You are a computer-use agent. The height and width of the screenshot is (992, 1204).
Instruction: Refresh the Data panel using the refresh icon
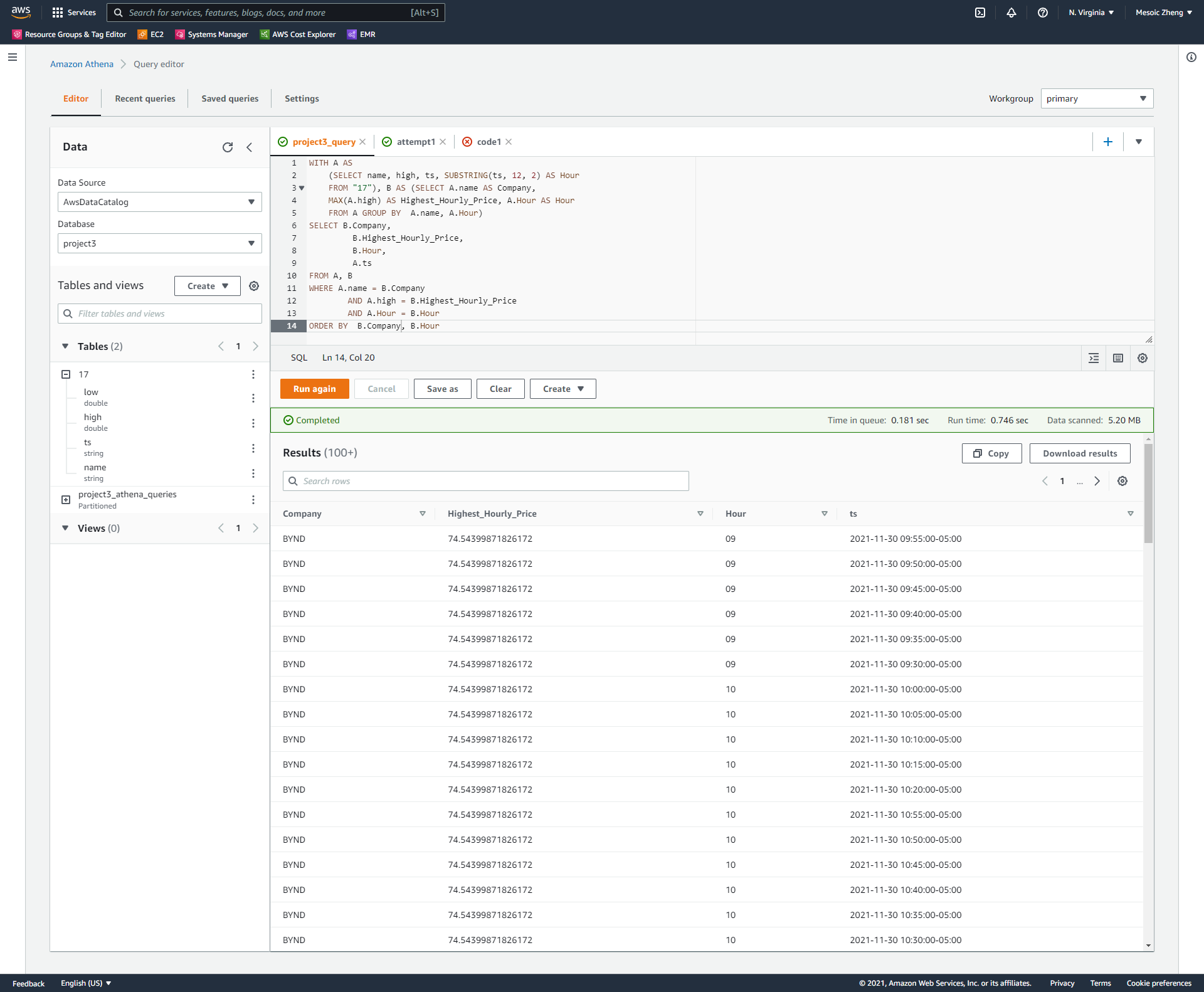pyautogui.click(x=228, y=147)
